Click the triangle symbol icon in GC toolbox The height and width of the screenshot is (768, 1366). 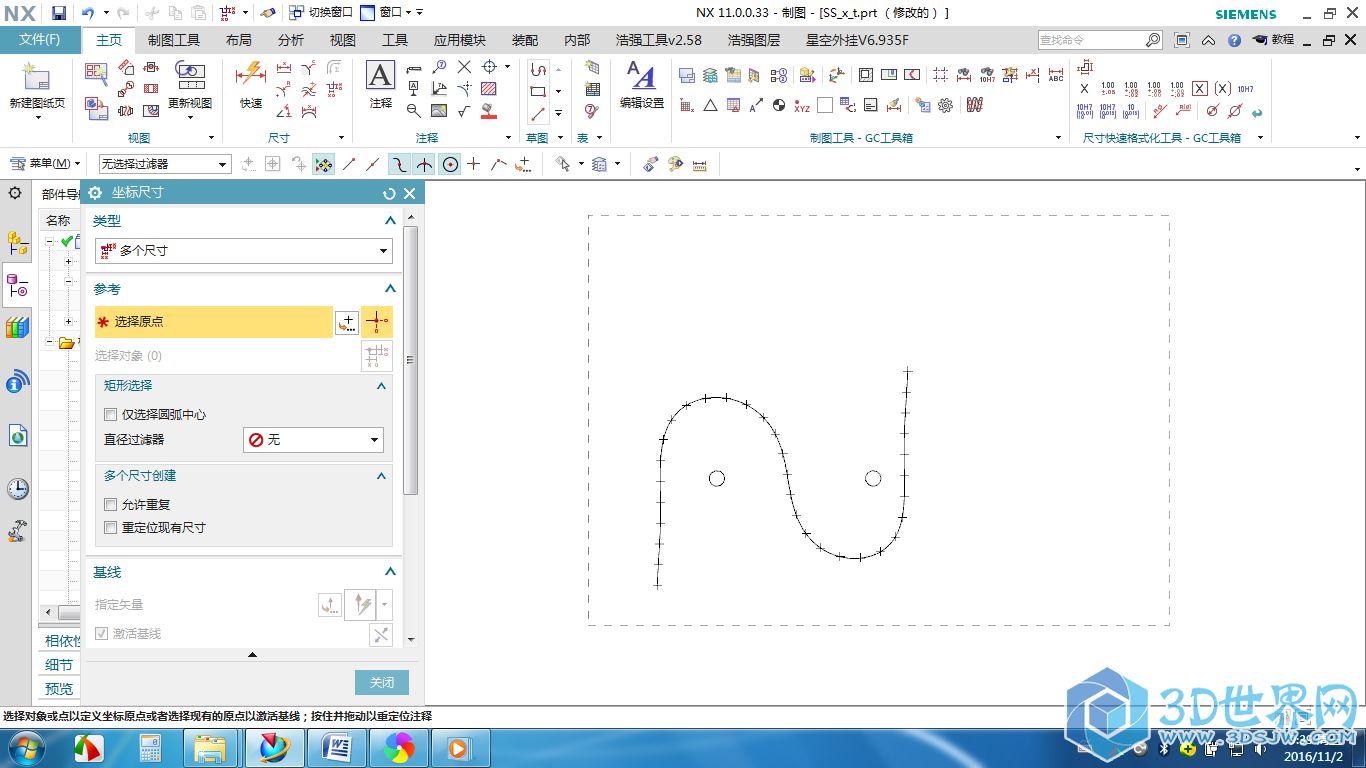(x=710, y=105)
